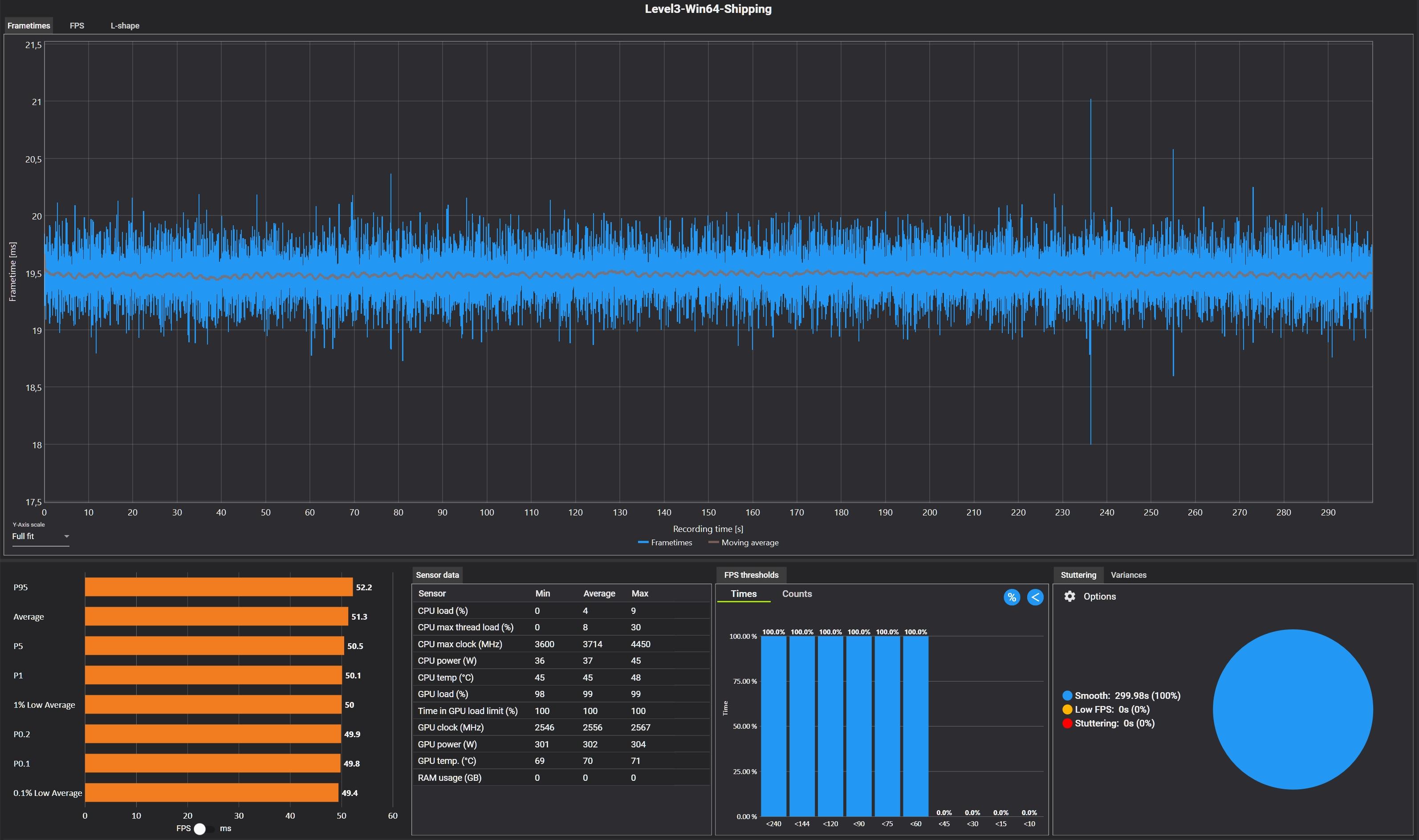Click the Smooth: 299.98s (100%) label

coord(1127,696)
